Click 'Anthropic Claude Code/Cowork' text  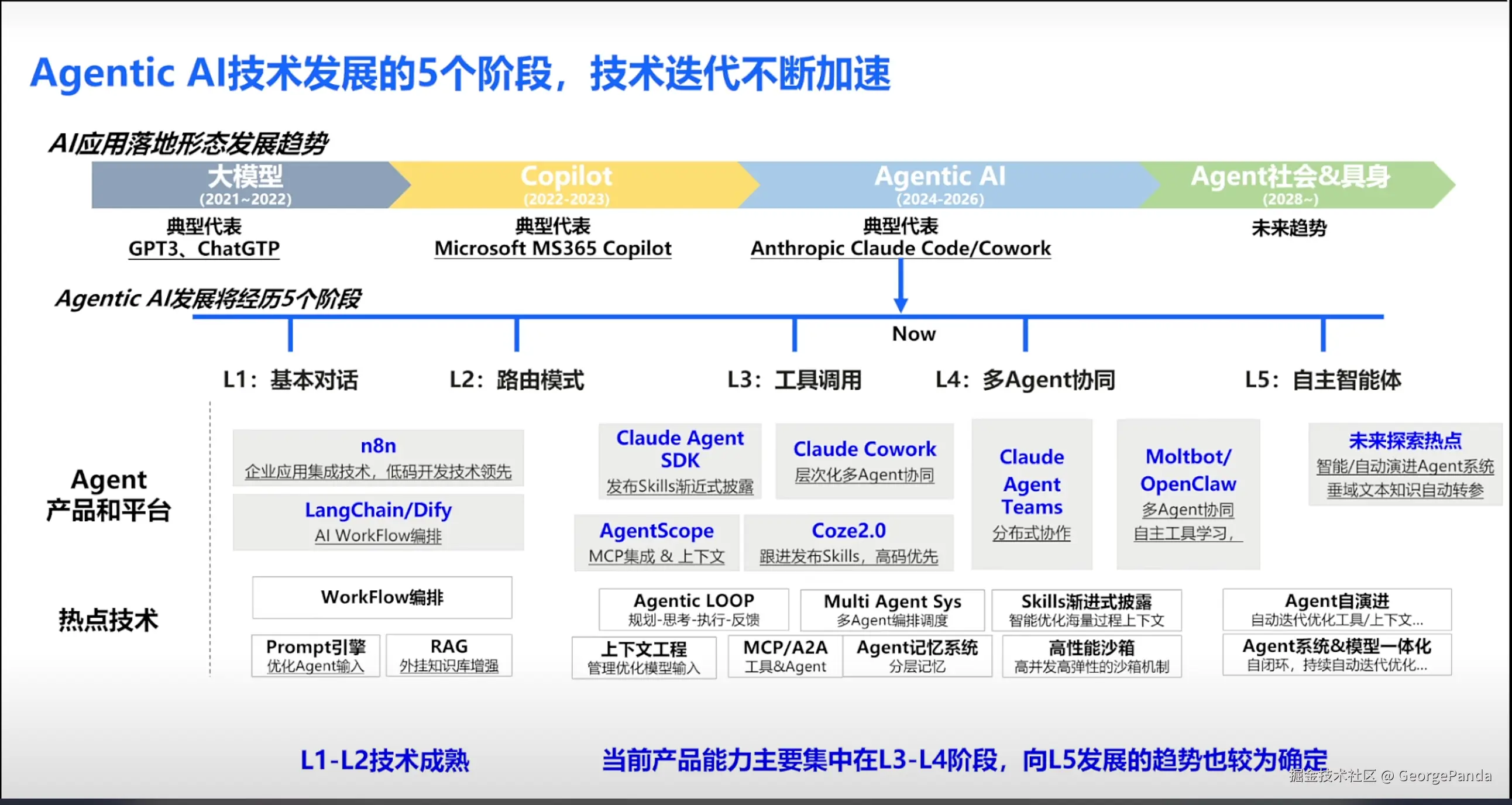901,248
